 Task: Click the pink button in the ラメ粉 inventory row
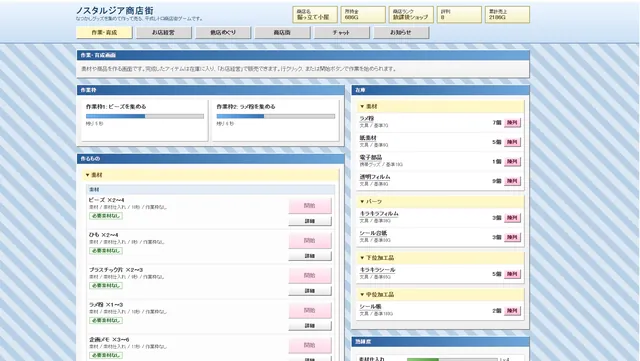[512, 123]
